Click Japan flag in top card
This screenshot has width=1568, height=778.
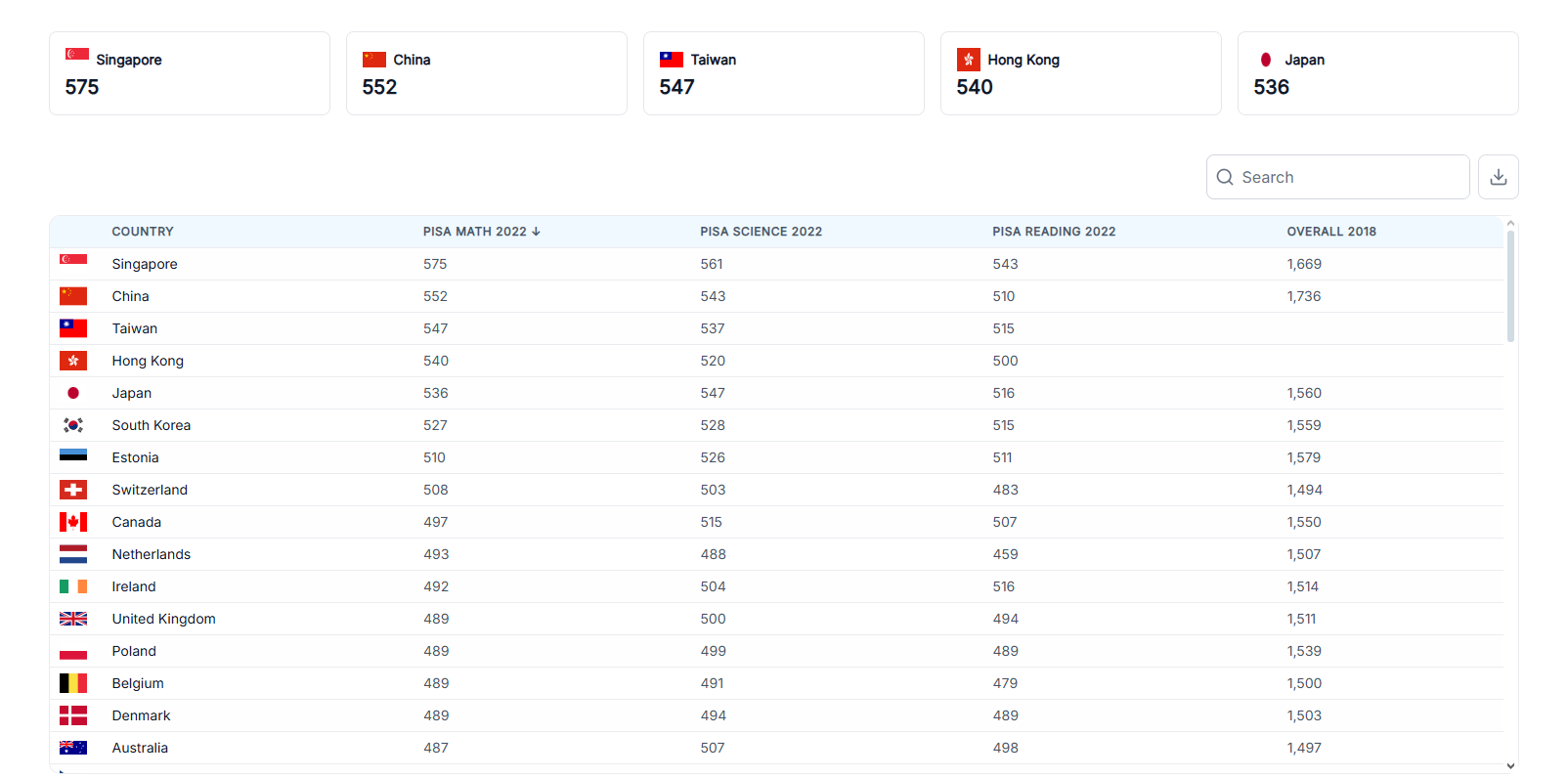tap(1266, 60)
